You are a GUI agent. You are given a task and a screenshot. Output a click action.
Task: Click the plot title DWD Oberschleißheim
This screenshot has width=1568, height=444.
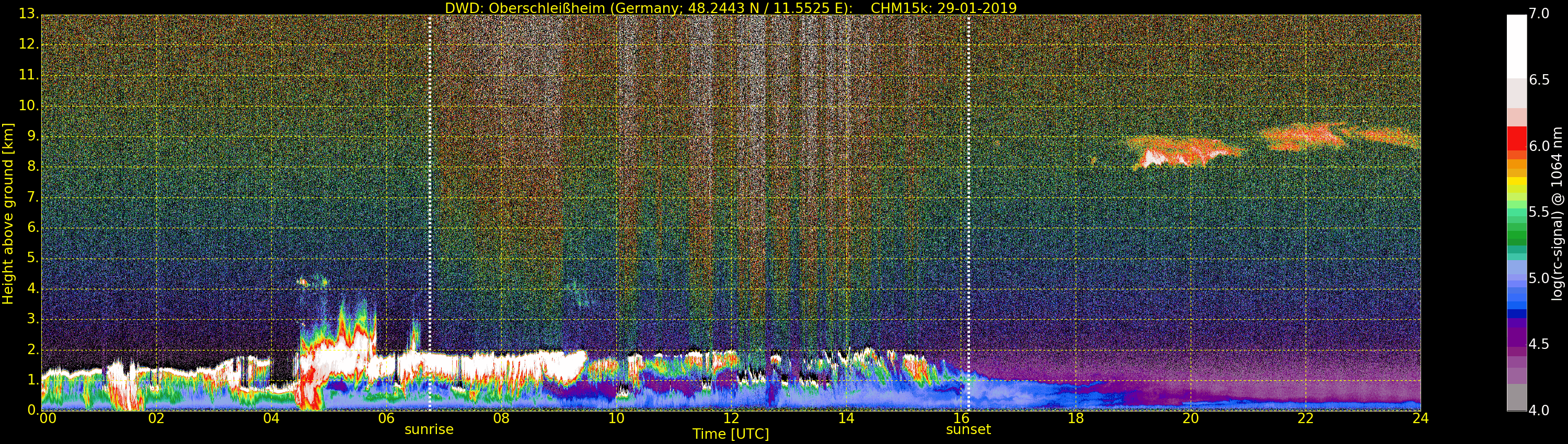click(x=731, y=8)
